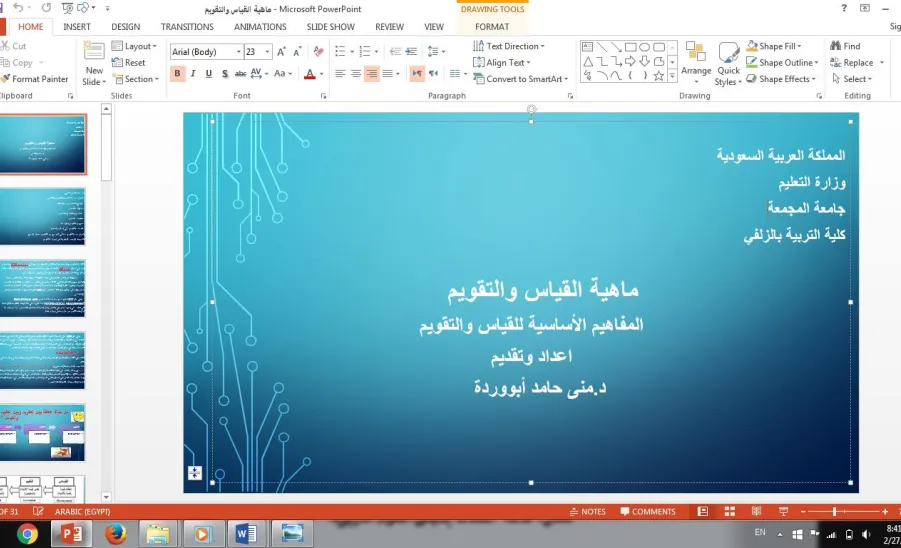Toggle align text right
This screenshot has width=901, height=548.
pos(372,74)
